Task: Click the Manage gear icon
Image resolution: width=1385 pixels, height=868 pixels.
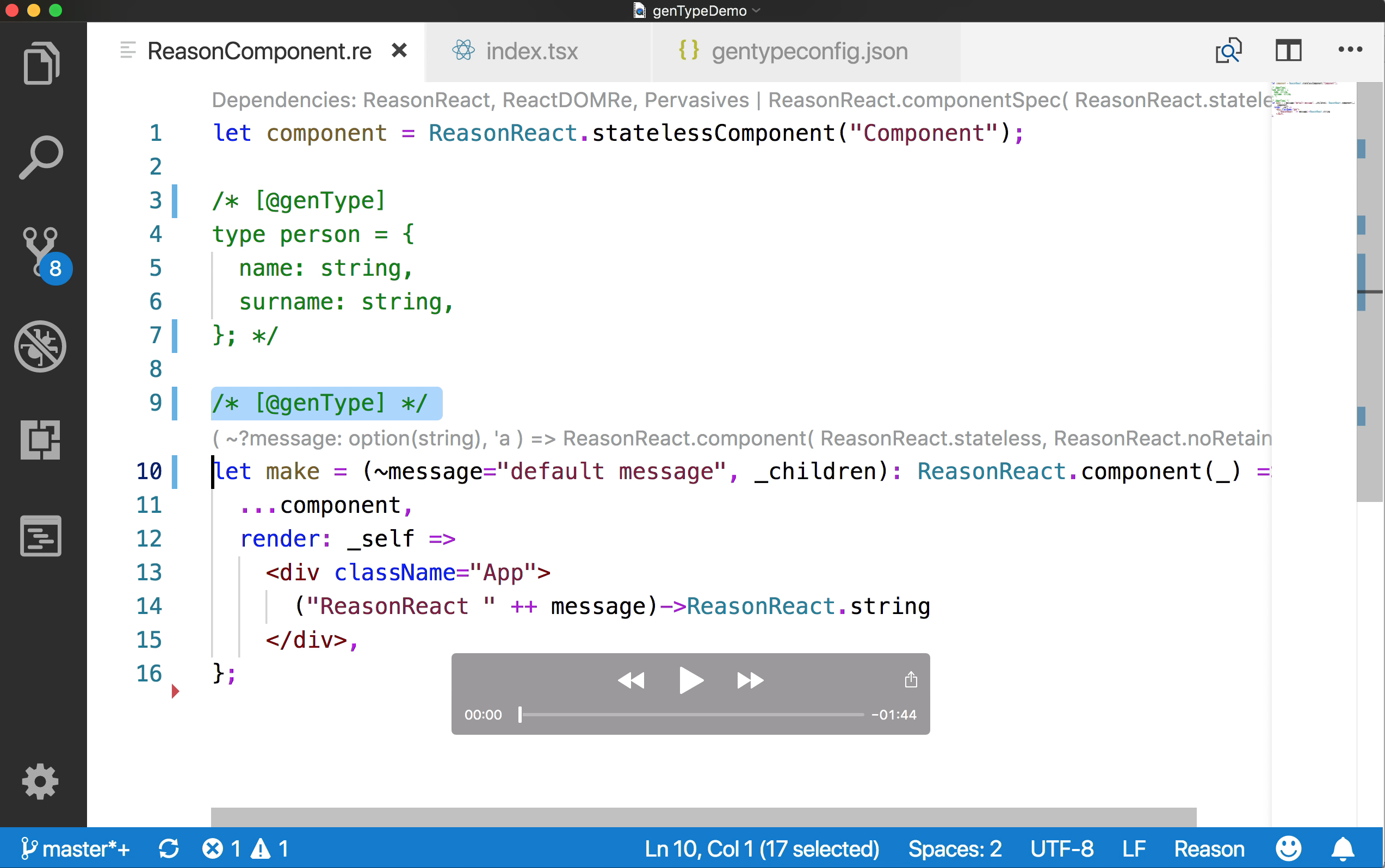Action: click(40, 782)
